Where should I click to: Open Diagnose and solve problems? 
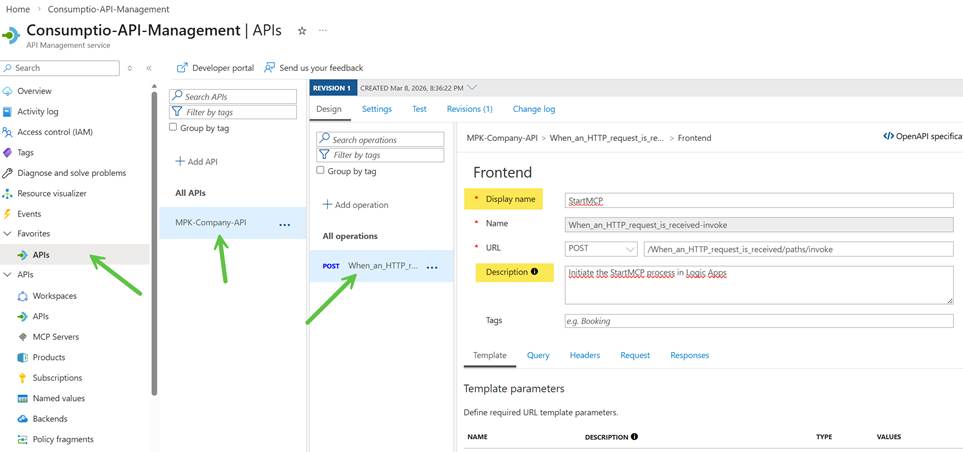(71, 173)
